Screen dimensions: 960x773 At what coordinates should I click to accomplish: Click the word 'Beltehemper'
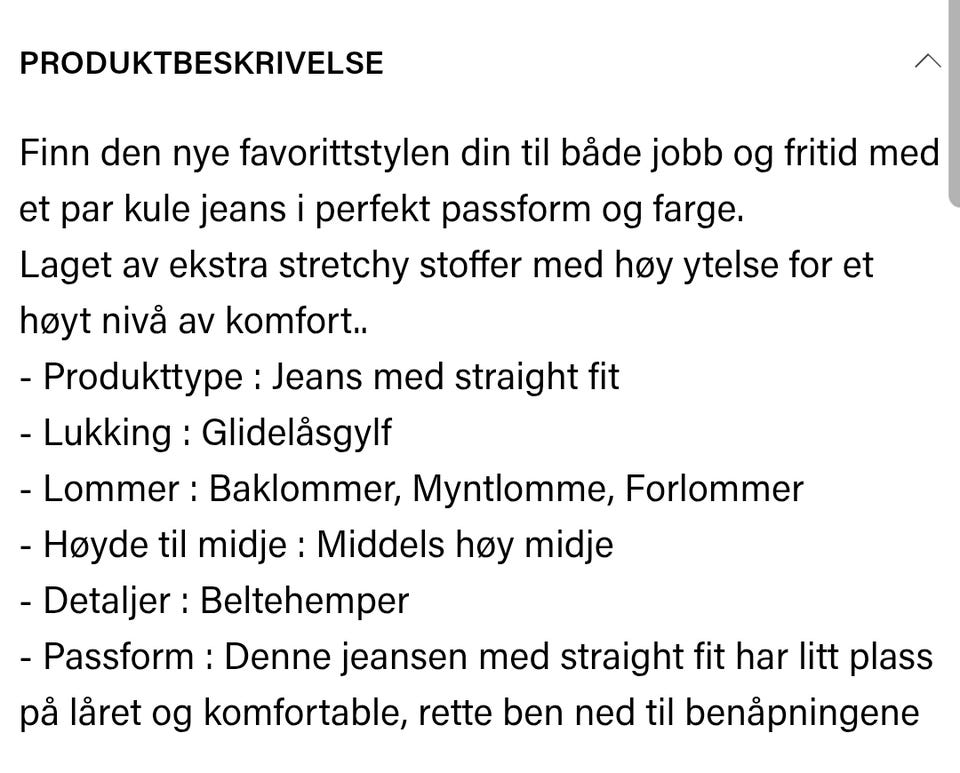pyautogui.click(x=304, y=602)
